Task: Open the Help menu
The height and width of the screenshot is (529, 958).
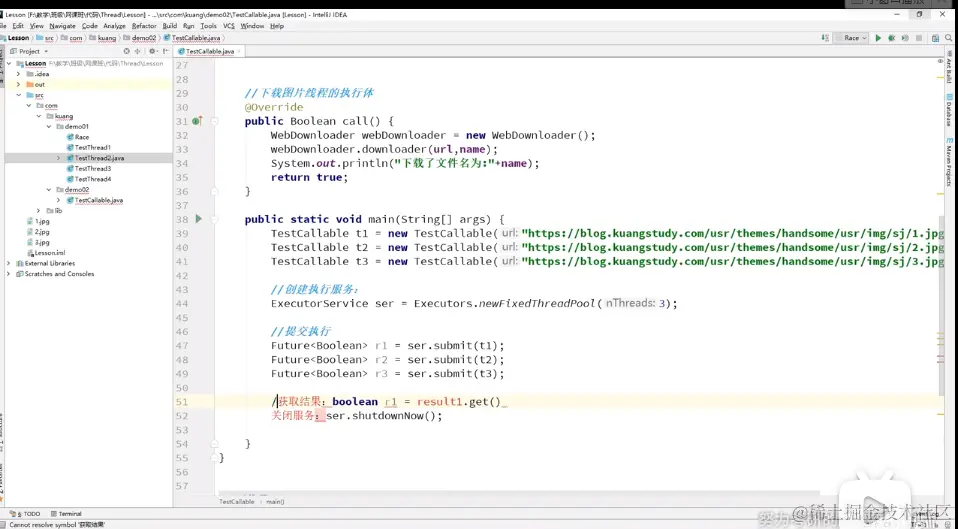Action: 277,26
